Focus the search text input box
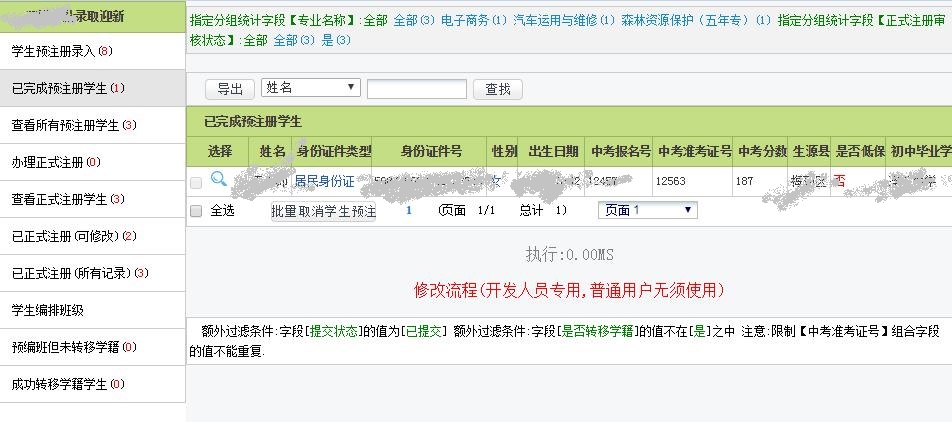This screenshot has width=952, height=422. (416, 89)
